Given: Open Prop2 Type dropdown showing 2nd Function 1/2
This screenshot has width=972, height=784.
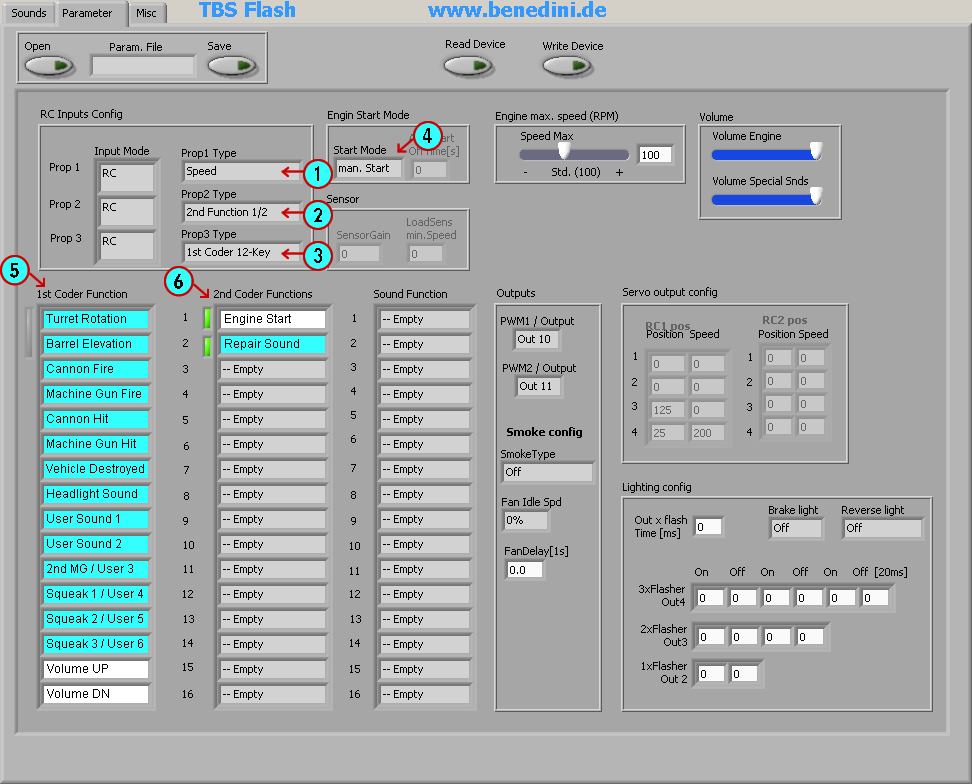Looking at the screenshot, I should point(240,212).
